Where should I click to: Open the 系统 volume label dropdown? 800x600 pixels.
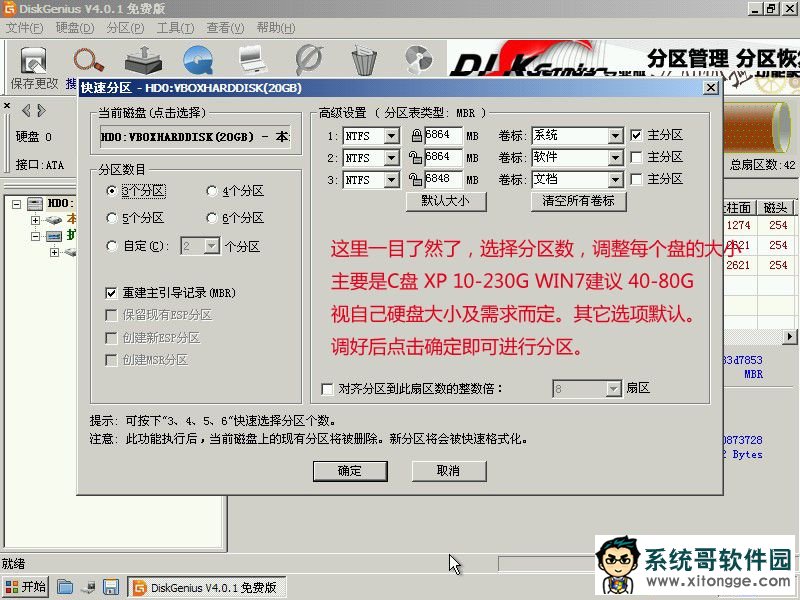(x=615, y=136)
